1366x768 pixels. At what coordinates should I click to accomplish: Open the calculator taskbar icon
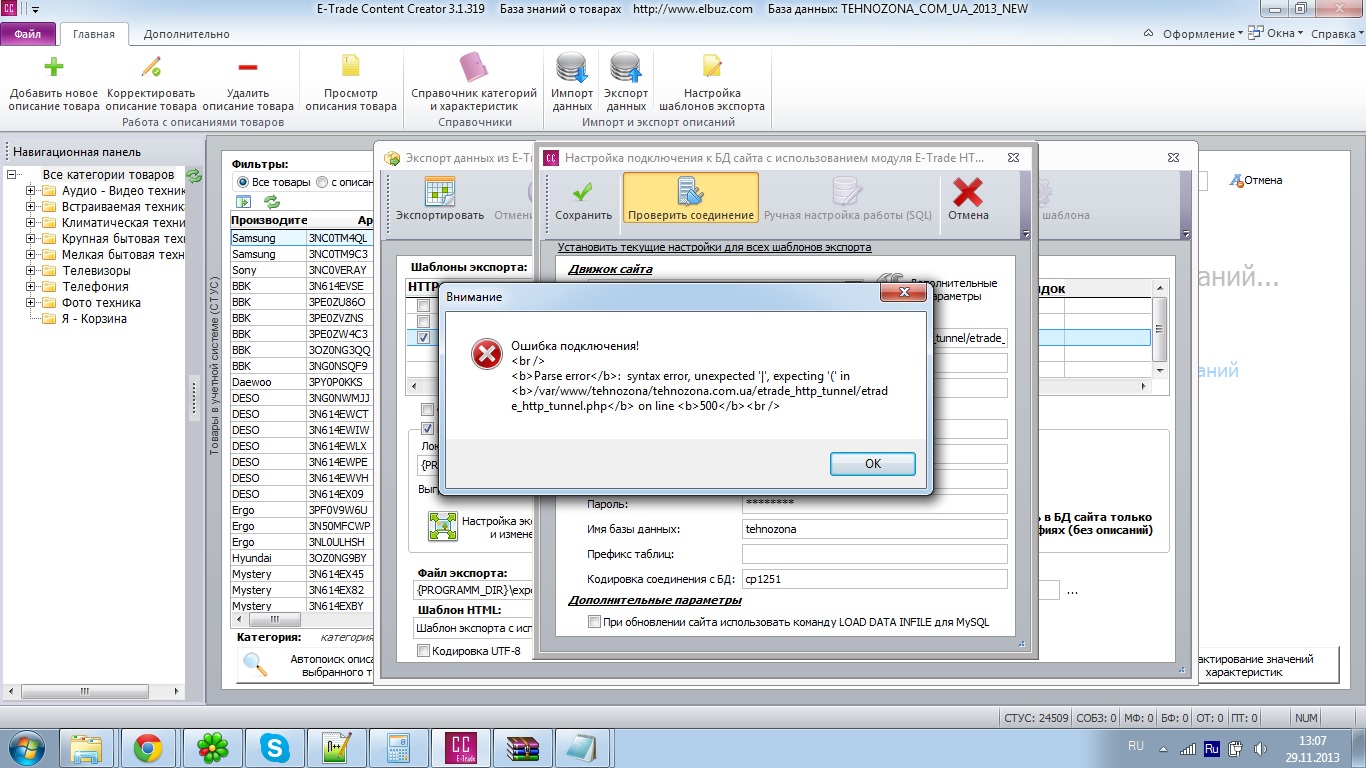tap(399, 748)
